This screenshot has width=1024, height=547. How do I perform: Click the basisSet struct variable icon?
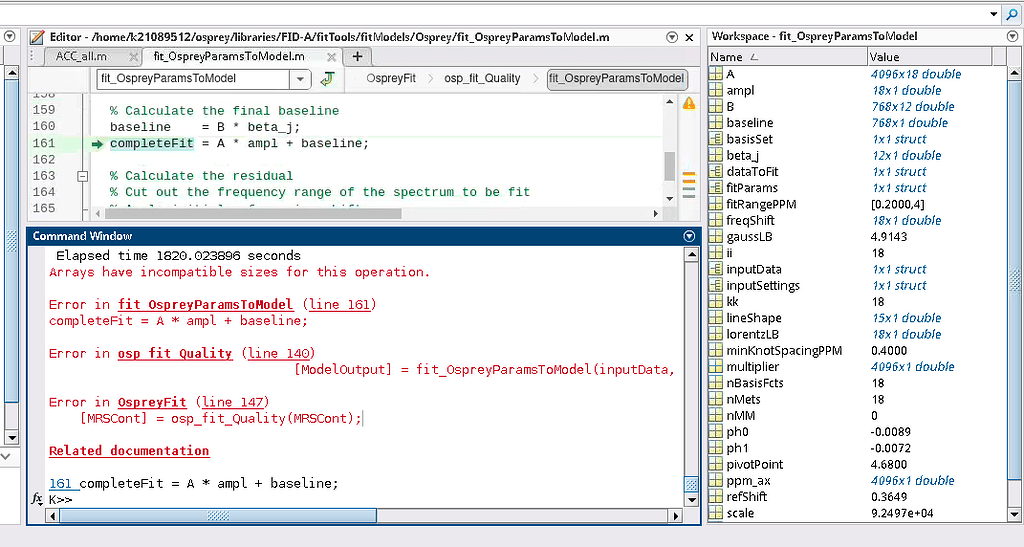click(x=716, y=139)
